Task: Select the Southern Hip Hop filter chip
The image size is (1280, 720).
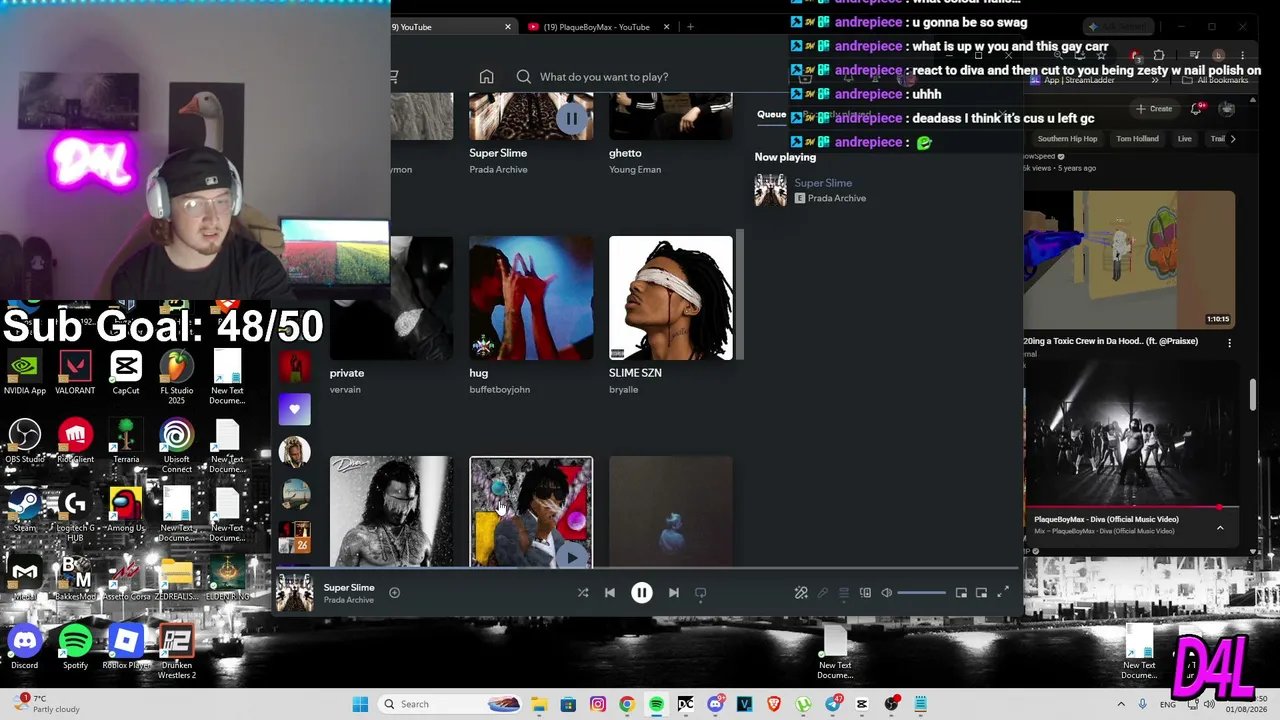Action: click(x=1067, y=139)
